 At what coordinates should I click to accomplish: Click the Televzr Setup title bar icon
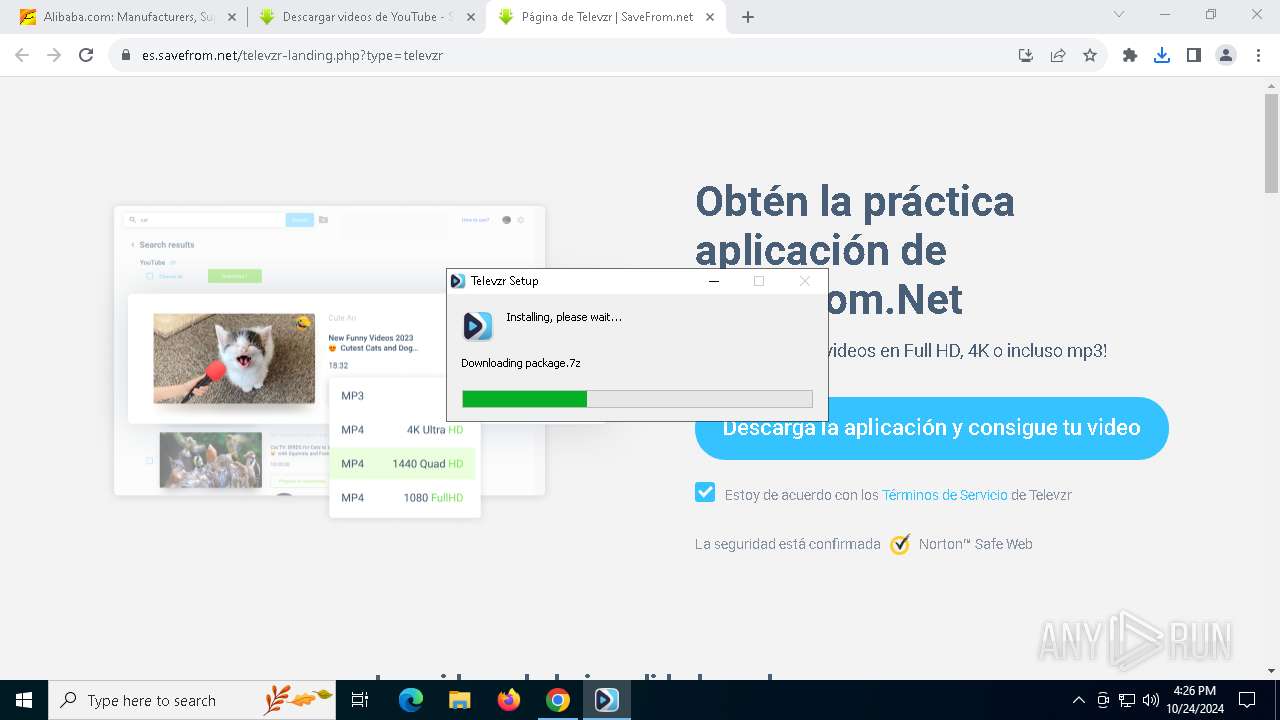point(458,281)
